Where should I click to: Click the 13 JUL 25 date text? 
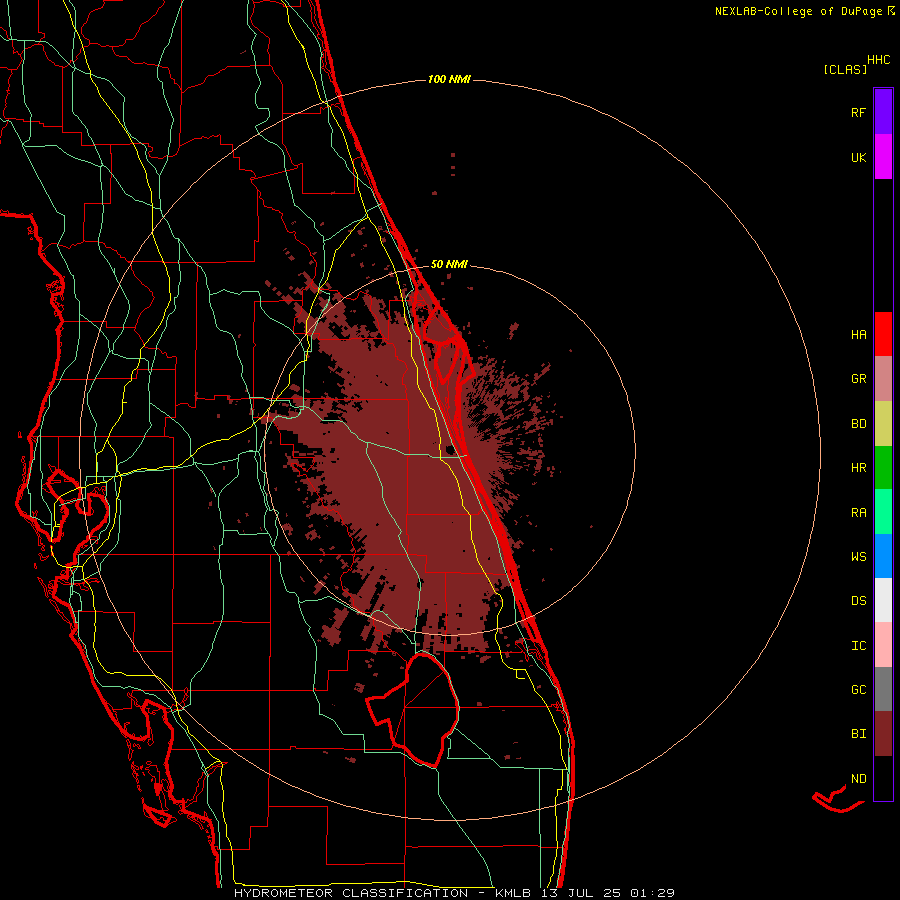pos(581,893)
